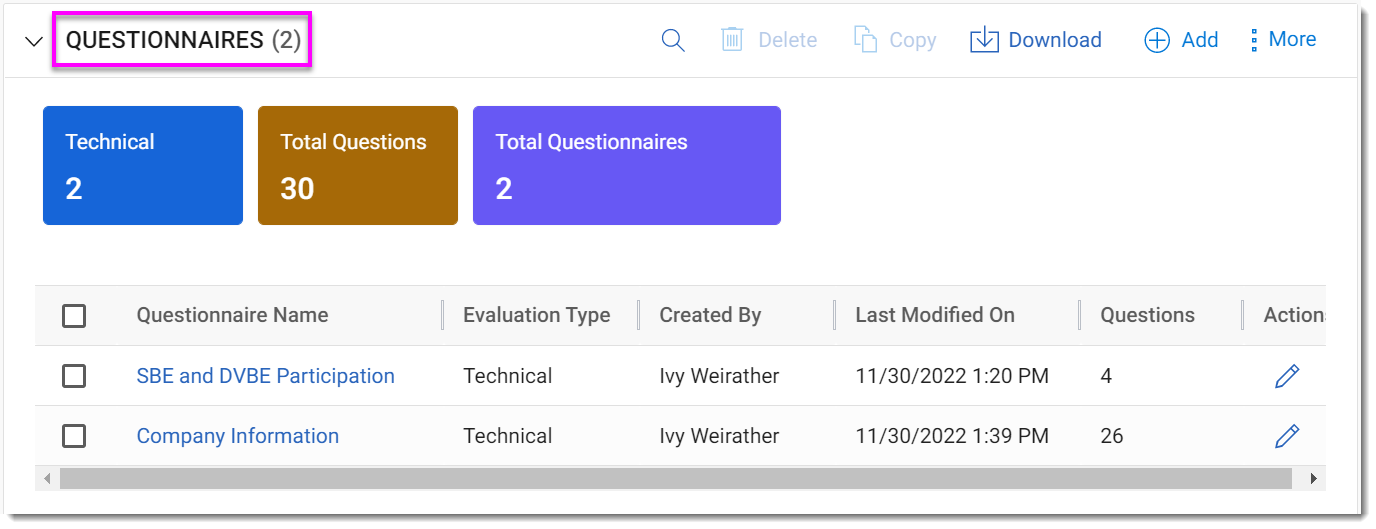Click the Technical summary card
Screen dimensions: 1376x529
[143, 165]
